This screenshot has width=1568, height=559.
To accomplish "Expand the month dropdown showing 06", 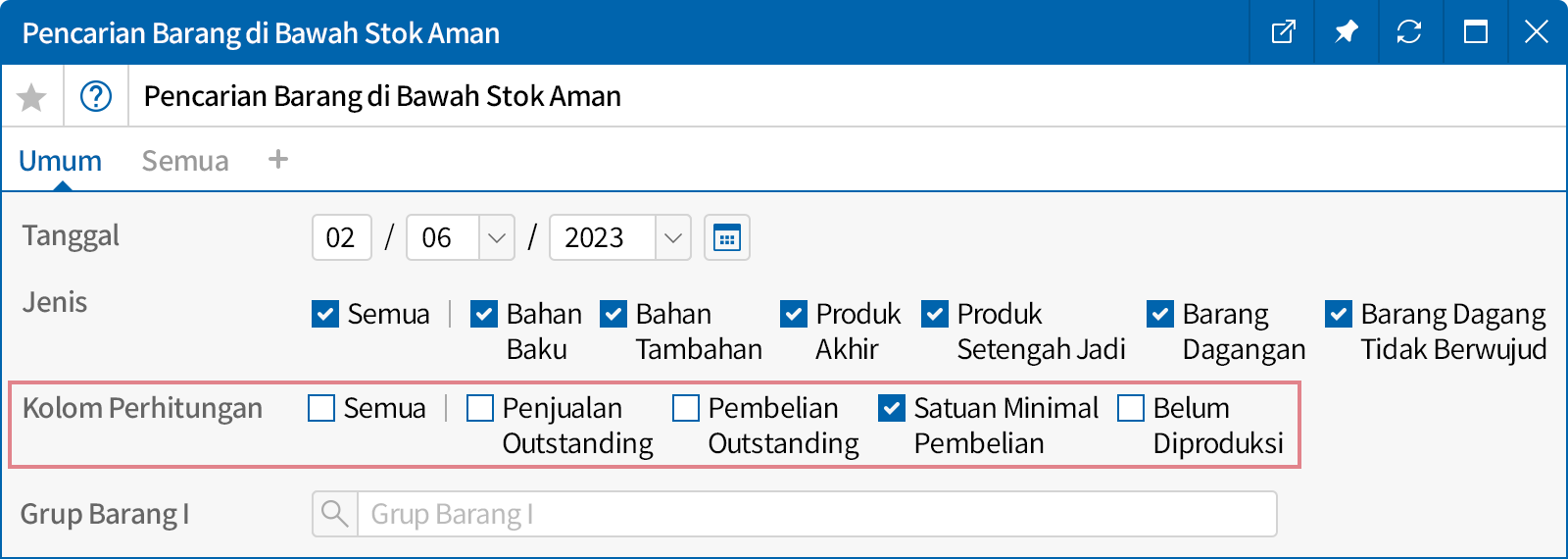I will coord(497,238).
